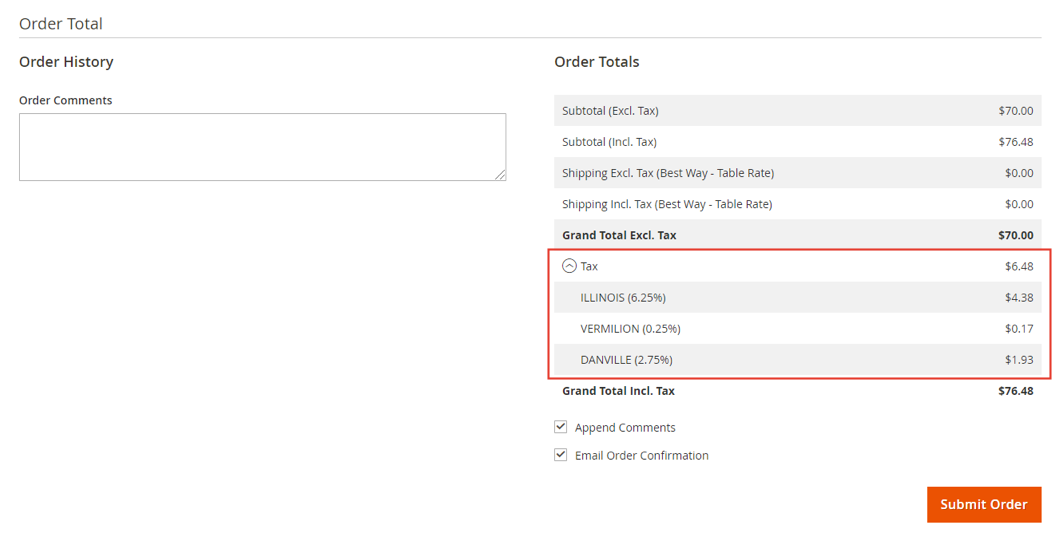The width and height of the screenshot is (1060, 544).
Task: Click the Grand Total Incl. Tax amount
Action: 1015,391
